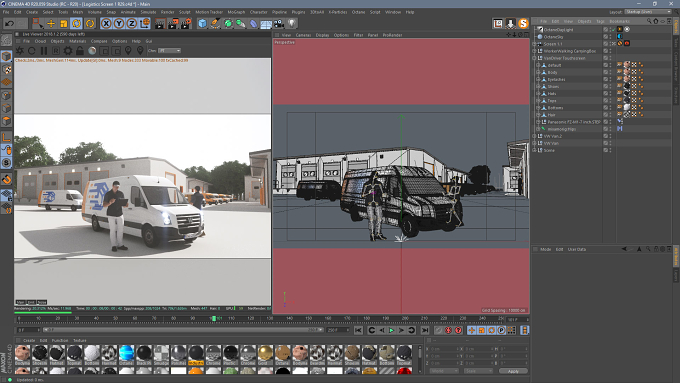Open material manager Create menu
680x383 pixels.
point(29,340)
